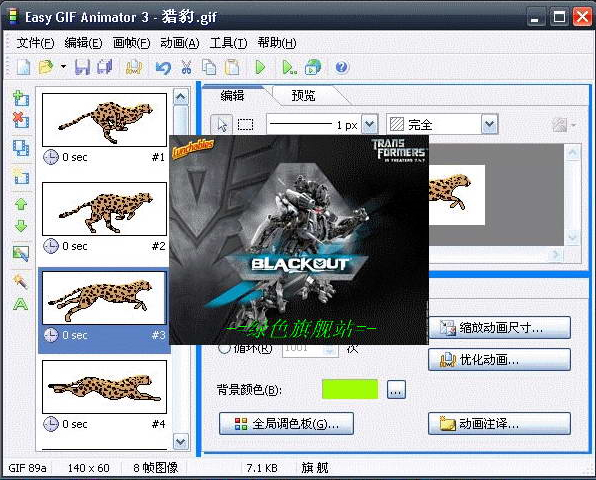Click the optimize animation toolbar icon
596x480 pixels.
[134, 67]
